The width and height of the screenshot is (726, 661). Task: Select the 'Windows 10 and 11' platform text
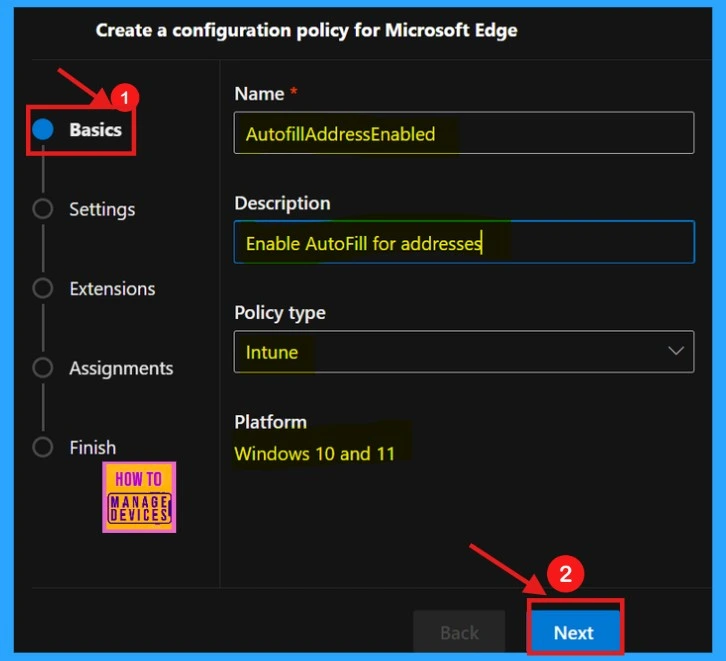[x=314, y=454]
